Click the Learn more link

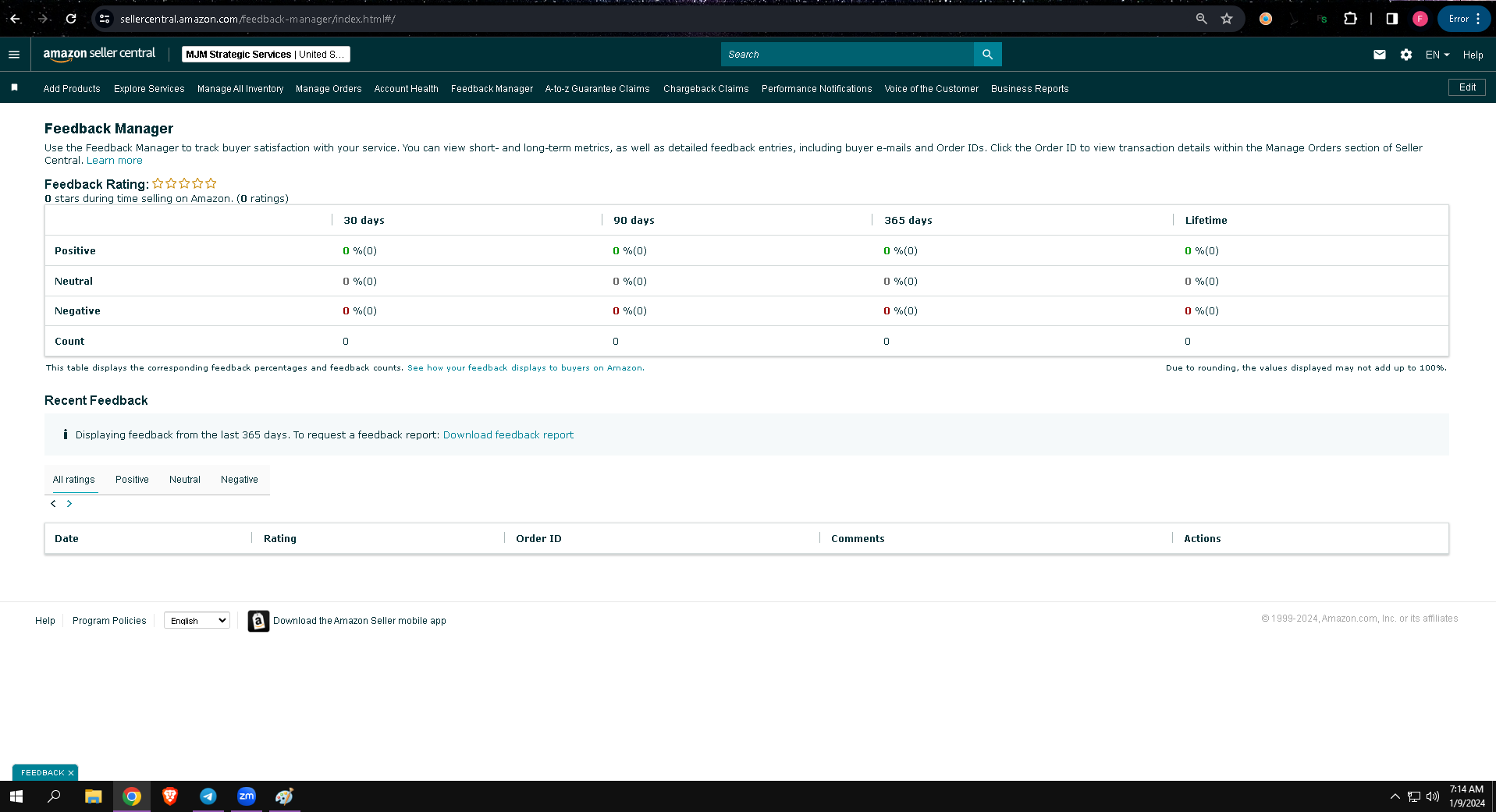point(115,161)
